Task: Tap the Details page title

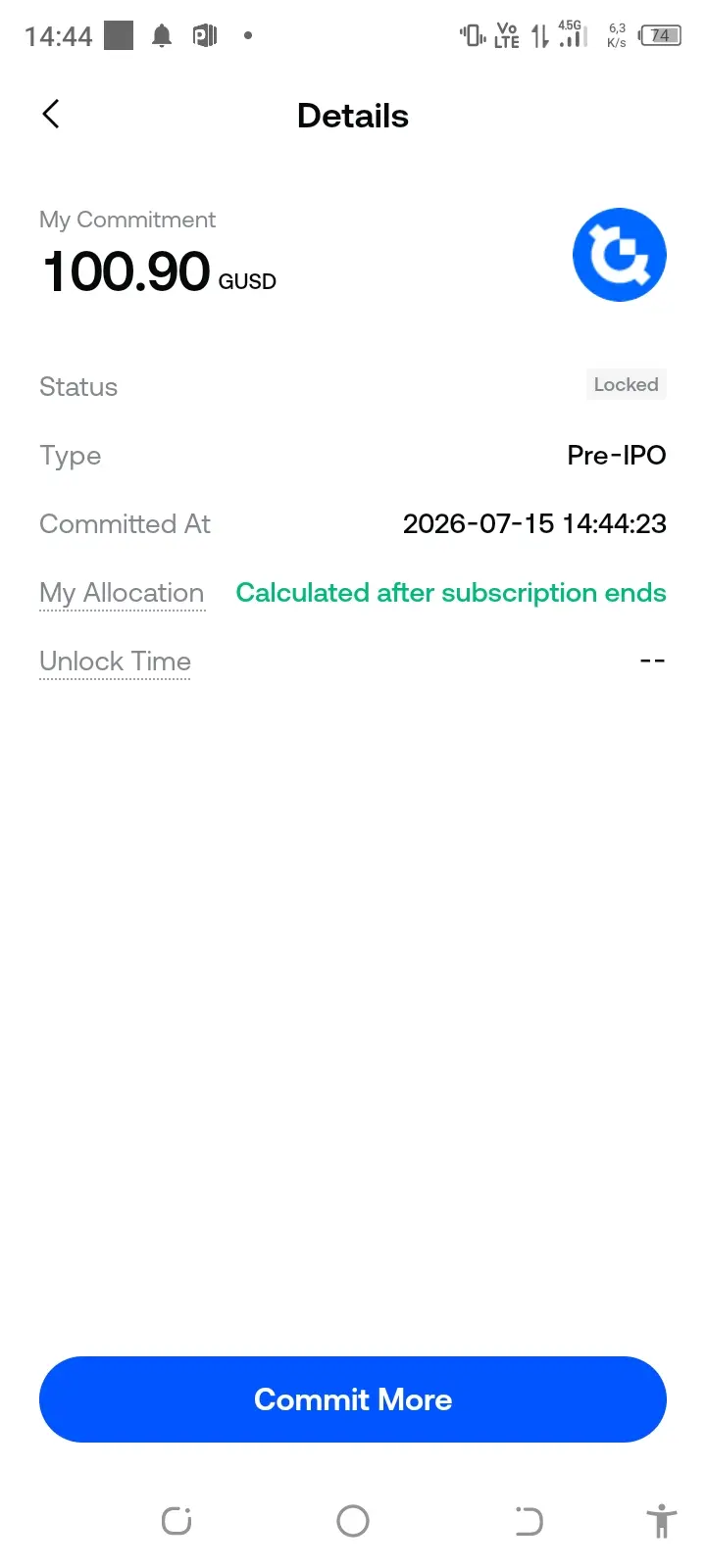Action: pyautogui.click(x=353, y=116)
